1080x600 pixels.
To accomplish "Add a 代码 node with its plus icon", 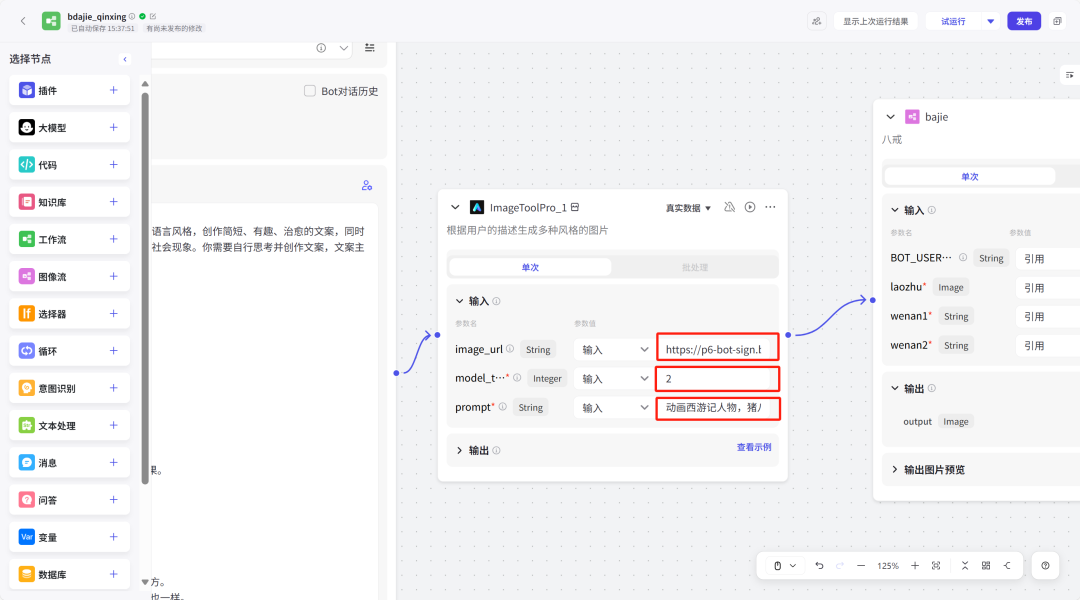I will pyautogui.click(x=114, y=165).
